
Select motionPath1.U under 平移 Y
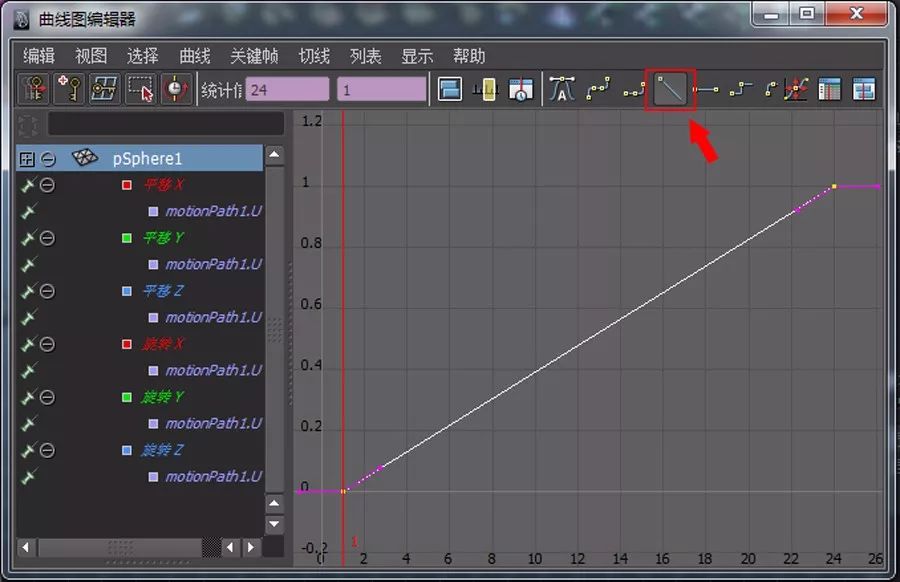tap(214, 264)
